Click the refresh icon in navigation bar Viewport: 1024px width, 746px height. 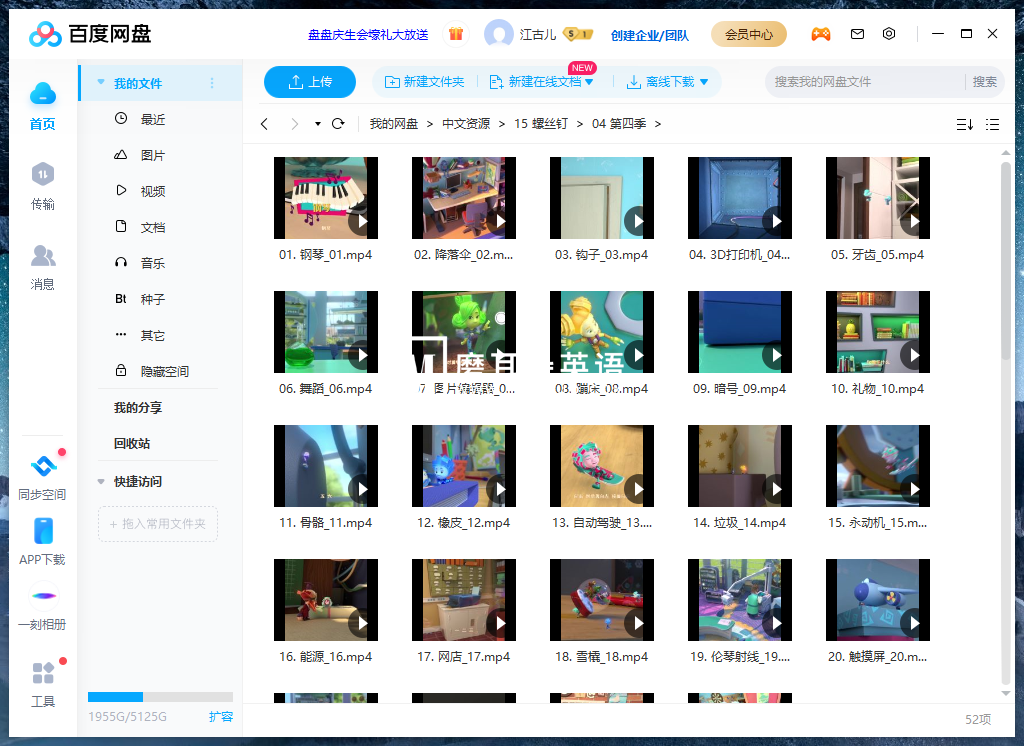[x=338, y=124]
